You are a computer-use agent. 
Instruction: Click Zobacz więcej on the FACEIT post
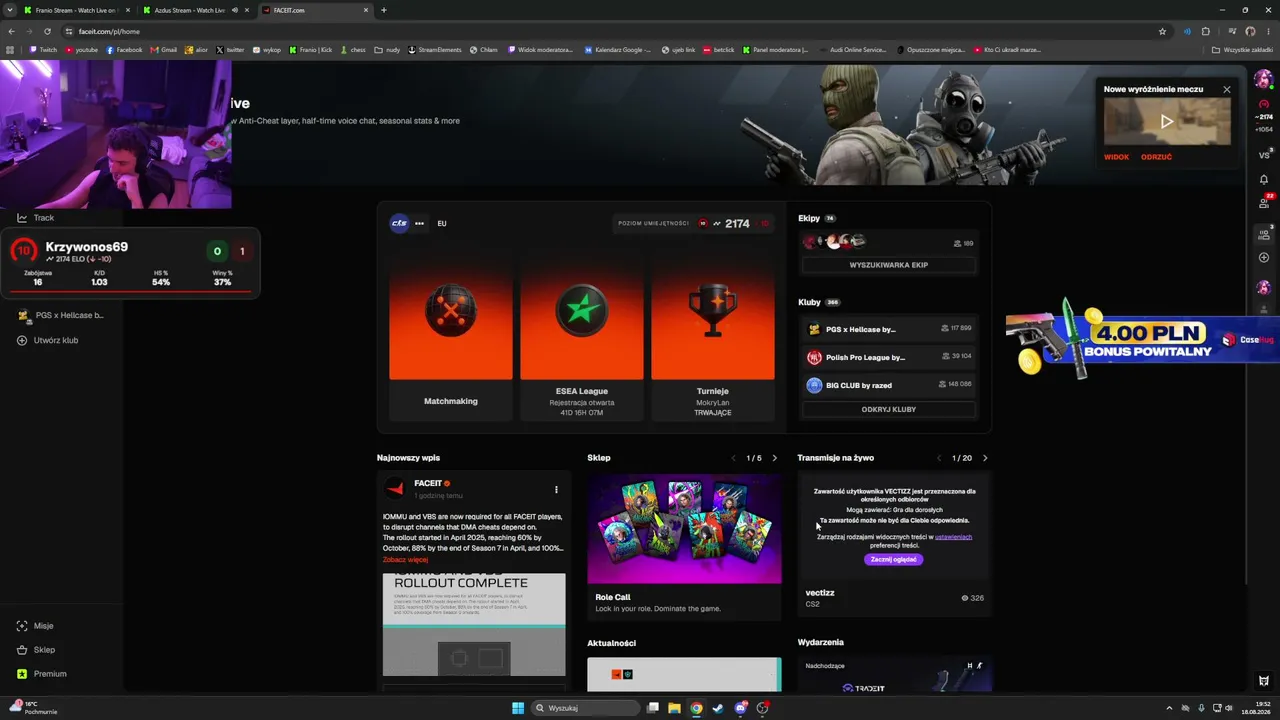pos(405,560)
